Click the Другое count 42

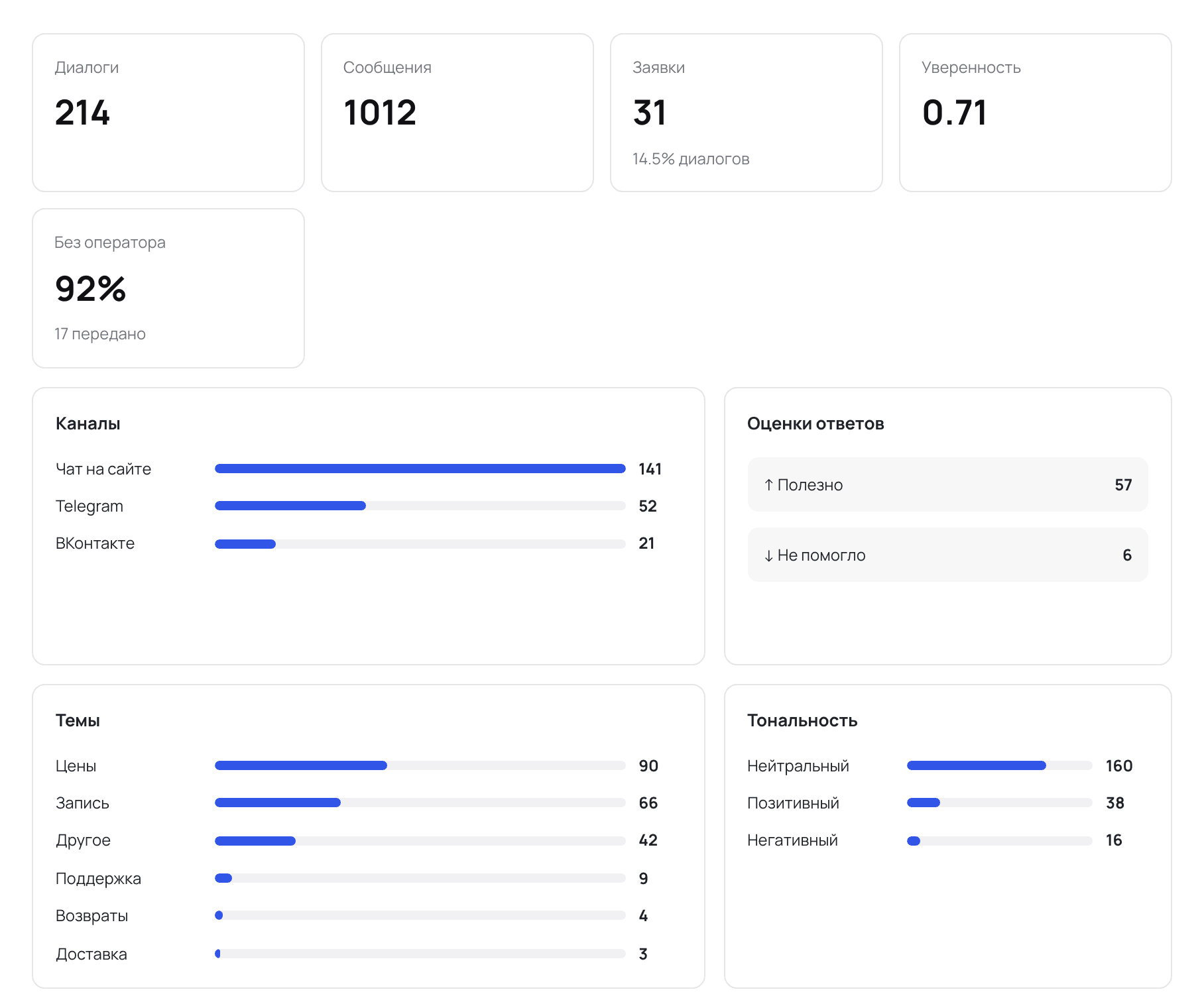(x=648, y=840)
